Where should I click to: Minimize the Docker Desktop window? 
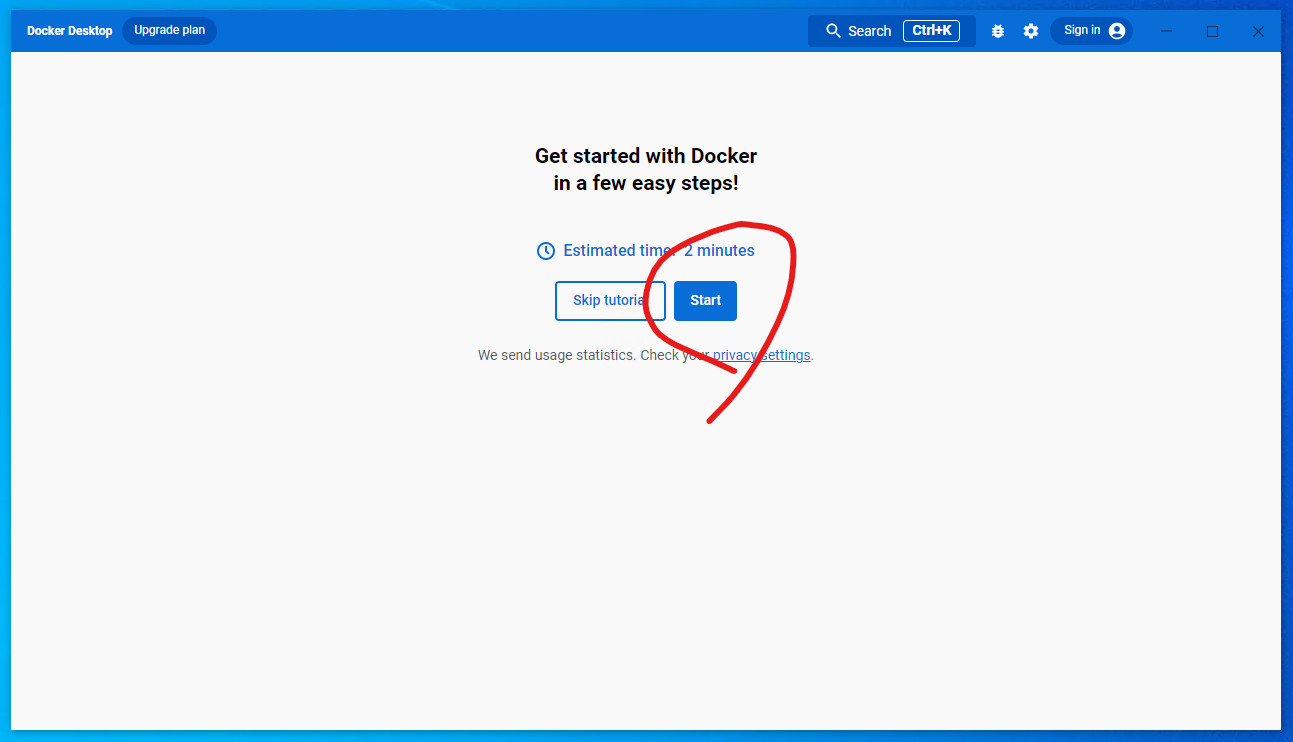click(x=1166, y=31)
